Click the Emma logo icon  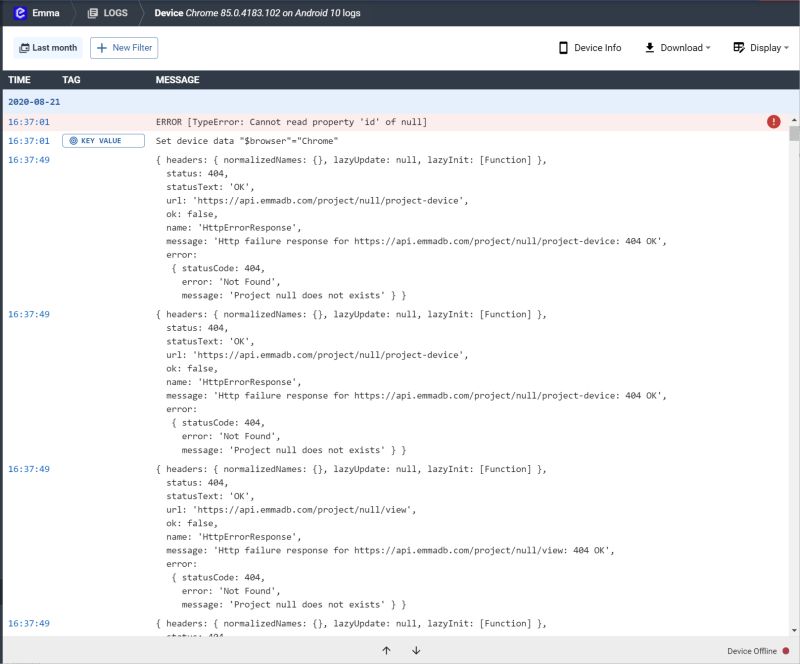pyautogui.click(x=21, y=14)
